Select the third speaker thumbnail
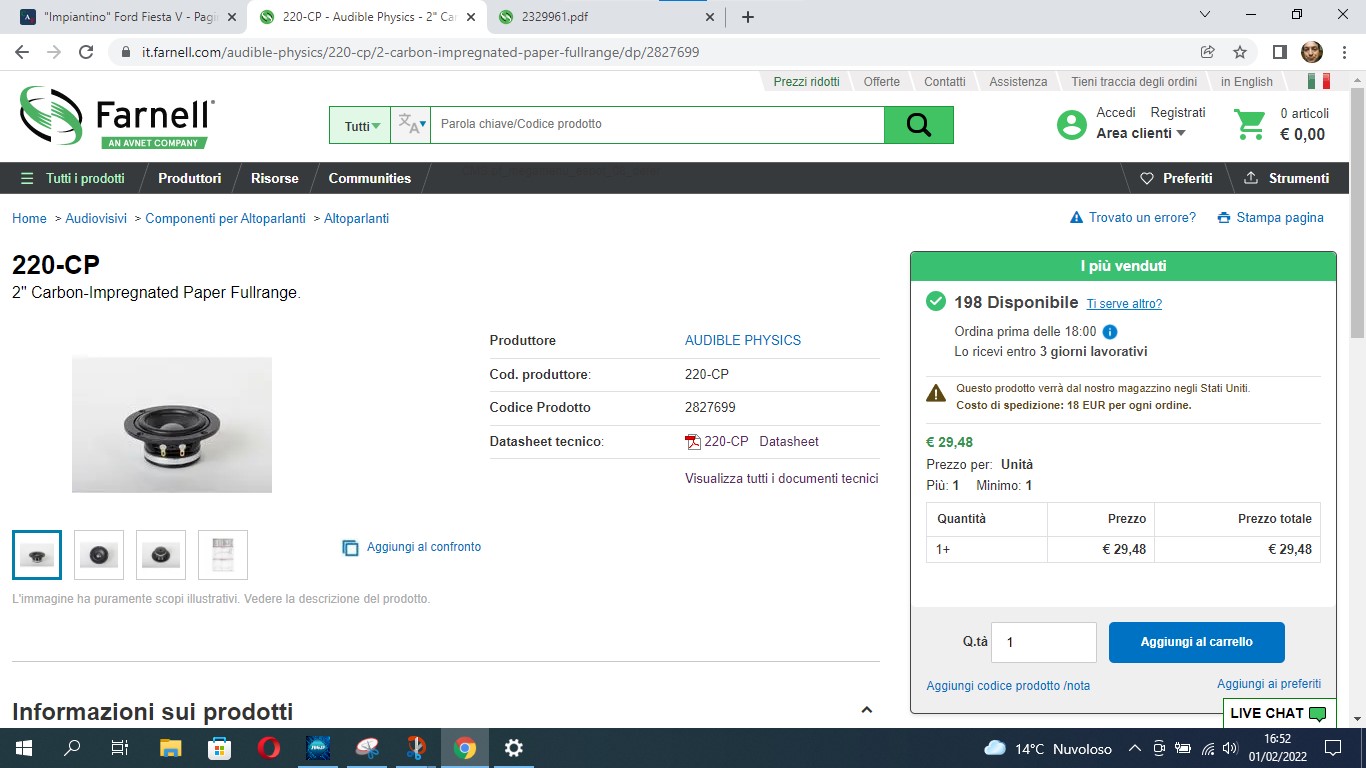1366x768 pixels. (x=161, y=555)
